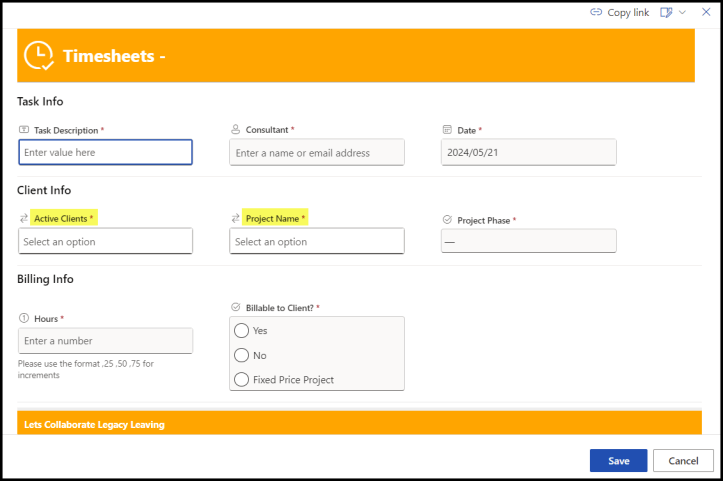
Task: Click the Consultant person icon
Action: point(236,130)
